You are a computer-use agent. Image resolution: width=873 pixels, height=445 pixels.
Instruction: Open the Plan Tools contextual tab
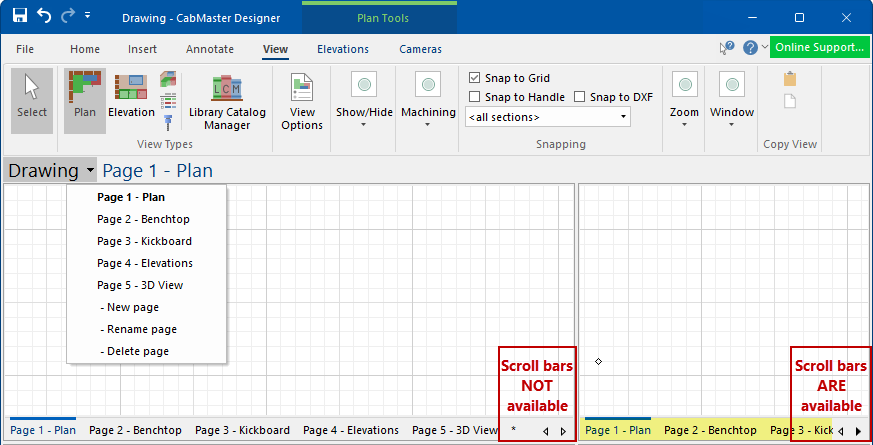(382, 18)
